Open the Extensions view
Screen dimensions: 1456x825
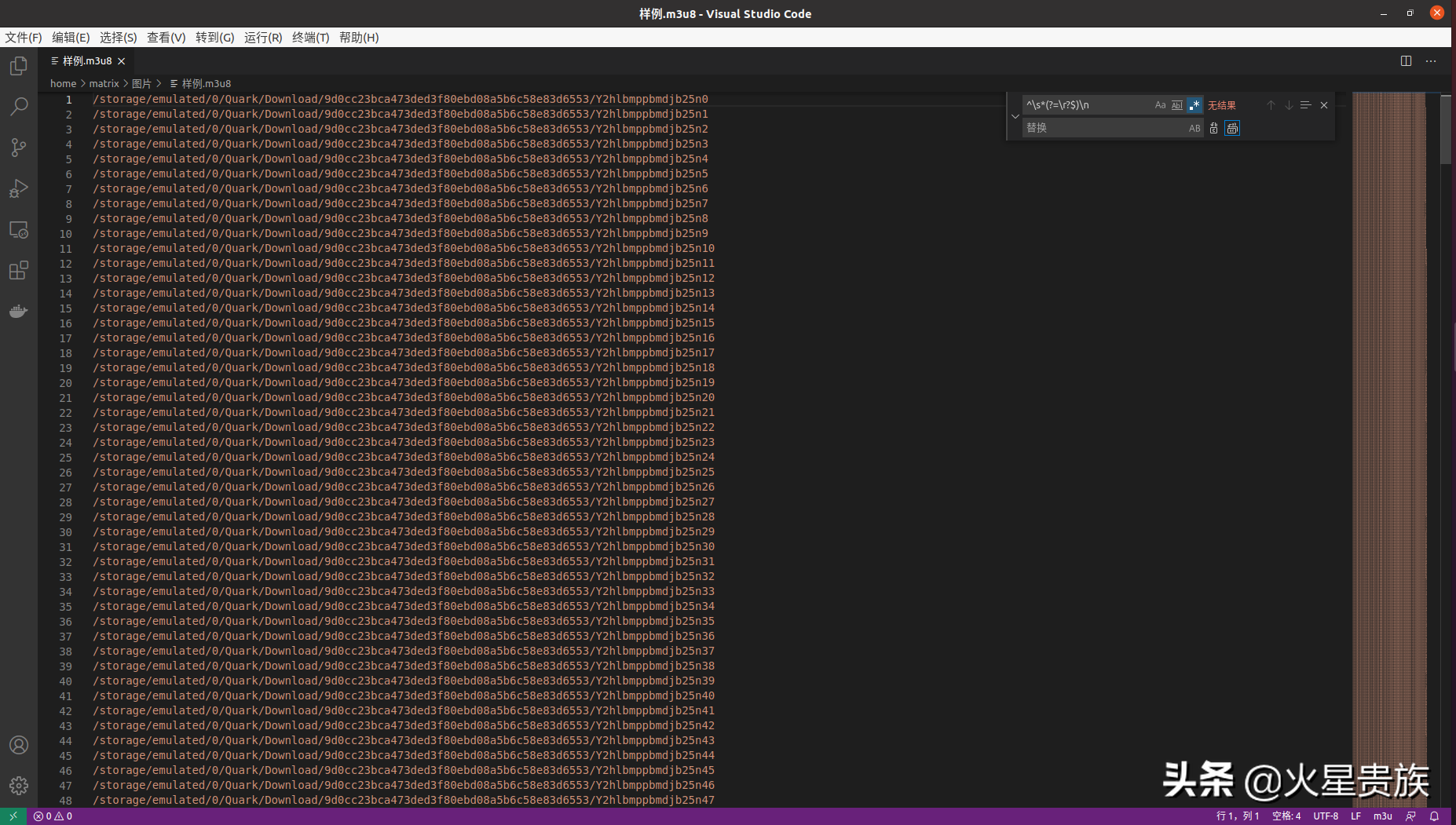[x=19, y=271]
